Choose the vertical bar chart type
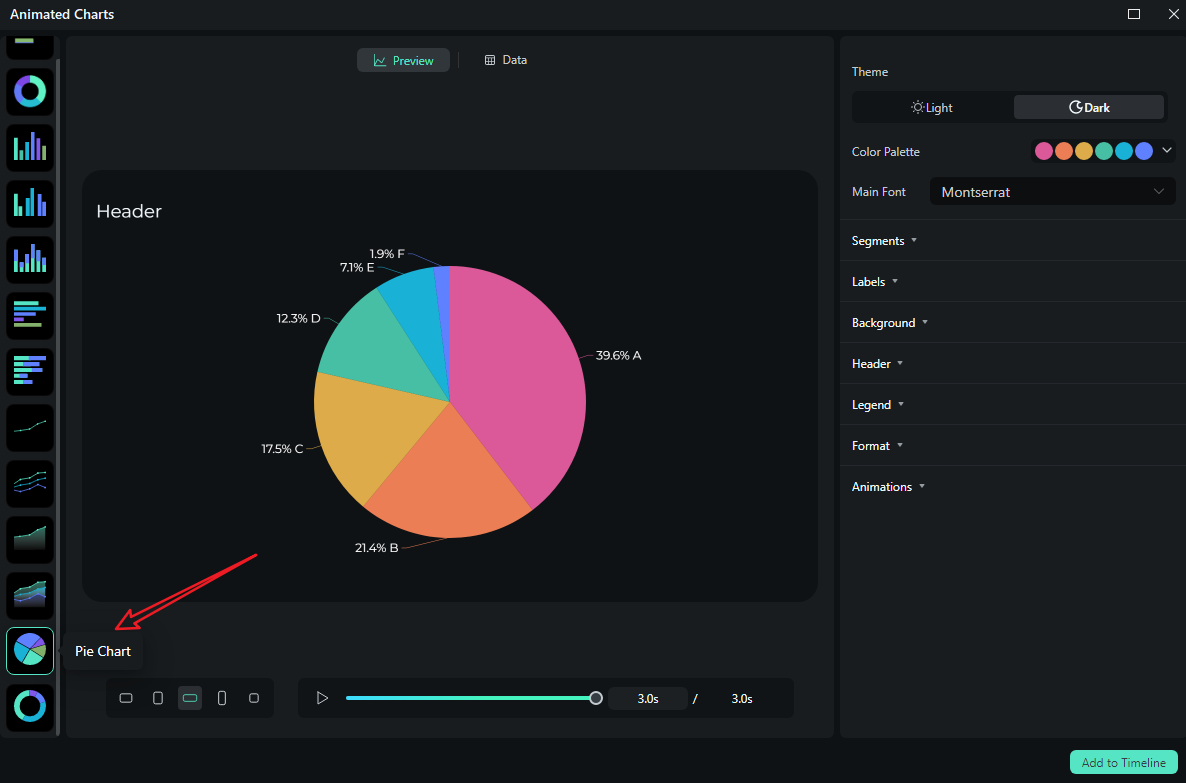This screenshot has height=783, width=1186. pos(30,147)
